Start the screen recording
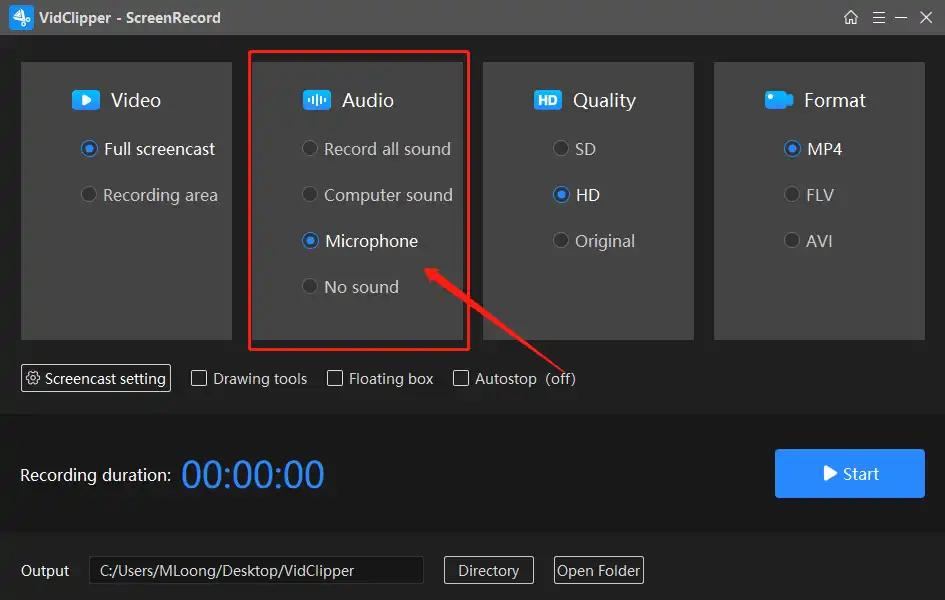Viewport: 945px width, 600px height. 850,473
